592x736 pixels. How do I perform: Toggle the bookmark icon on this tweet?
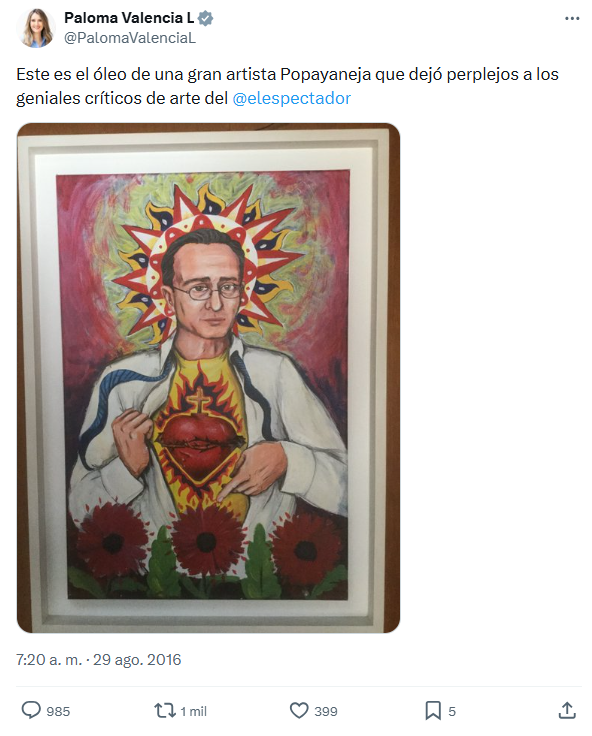[x=433, y=711]
